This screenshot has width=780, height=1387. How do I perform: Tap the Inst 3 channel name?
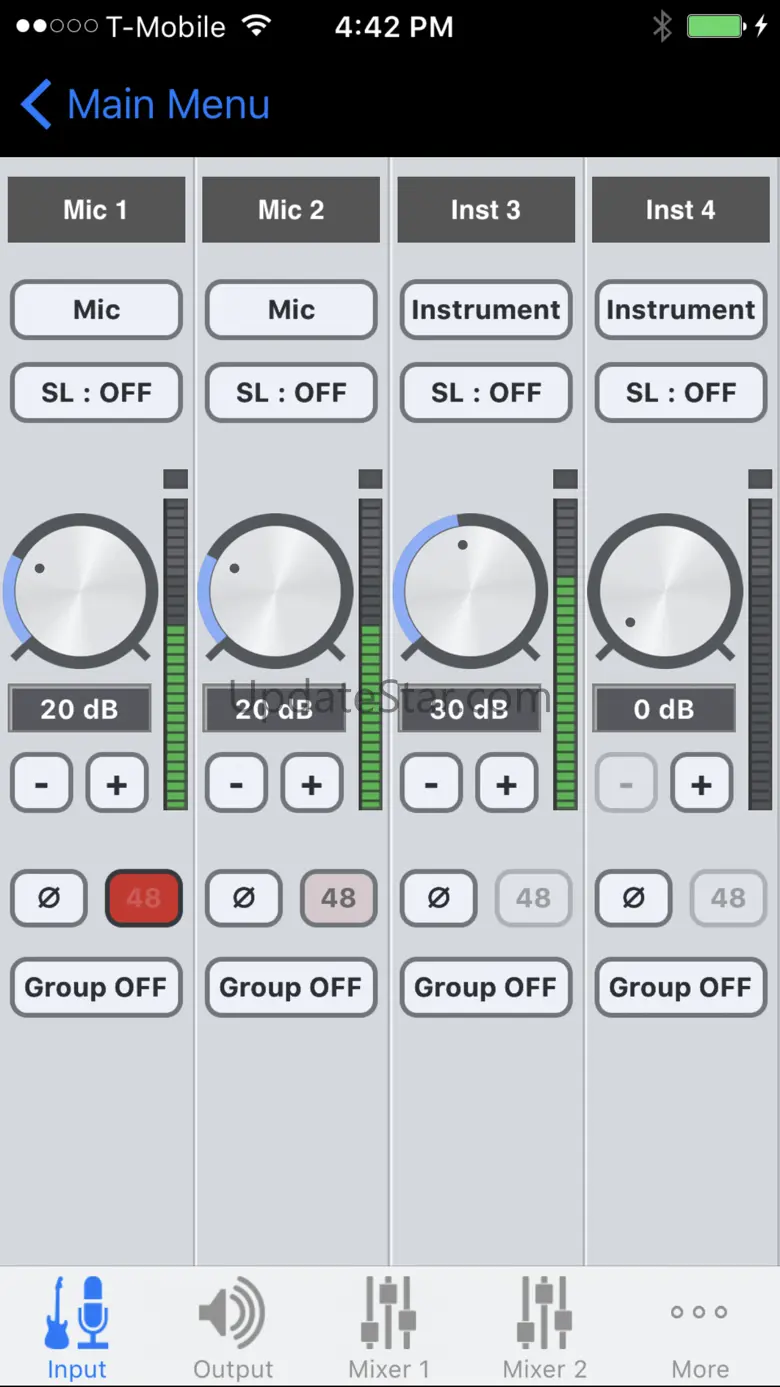click(x=486, y=210)
